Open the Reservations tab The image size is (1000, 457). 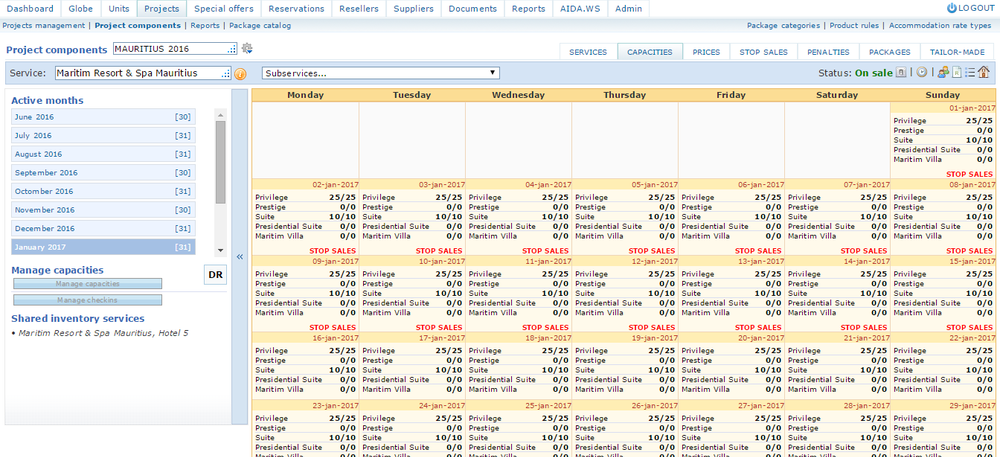297,9
